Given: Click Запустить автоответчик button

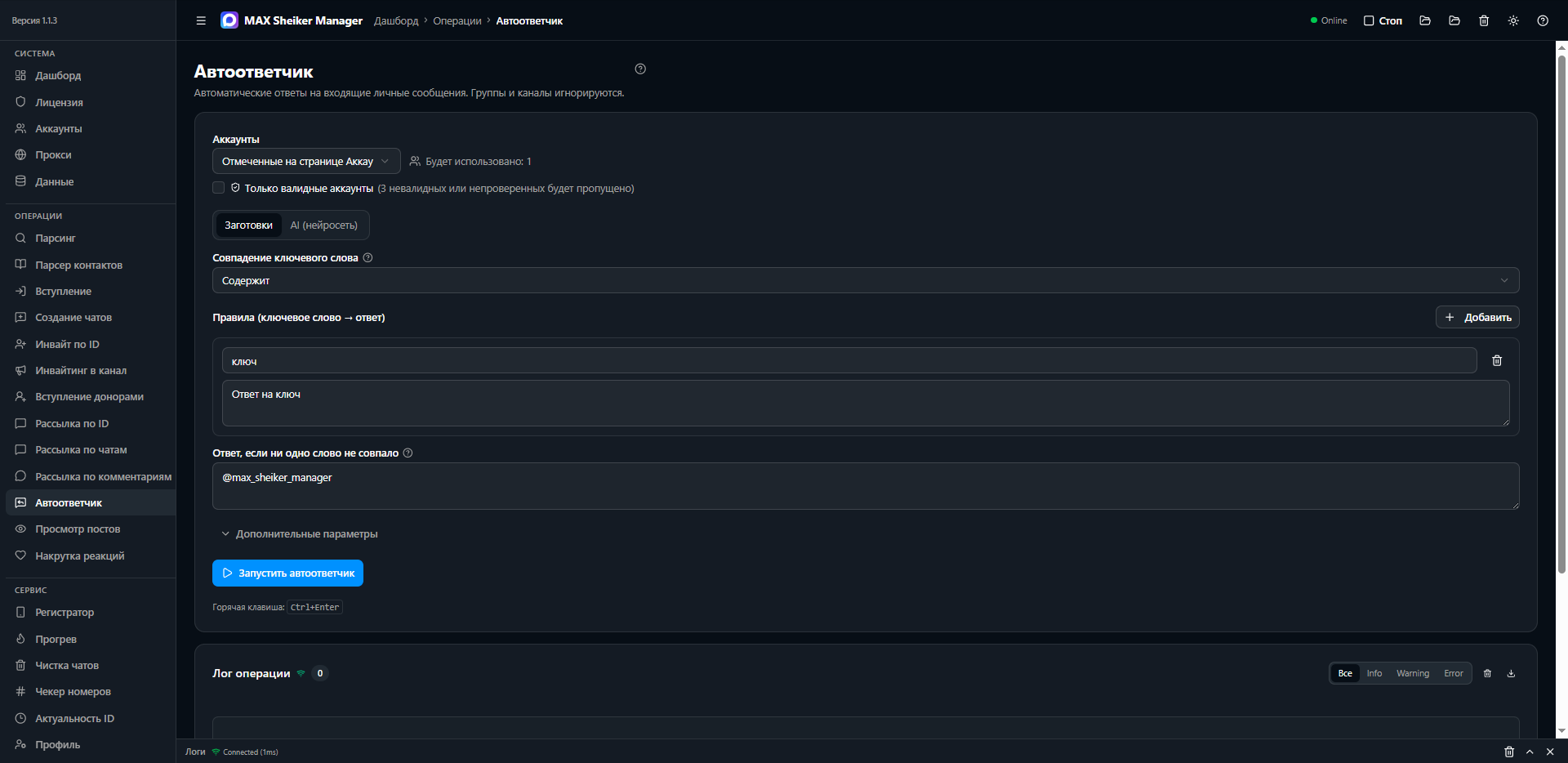Looking at the screenshot, I should pos(287,573).
